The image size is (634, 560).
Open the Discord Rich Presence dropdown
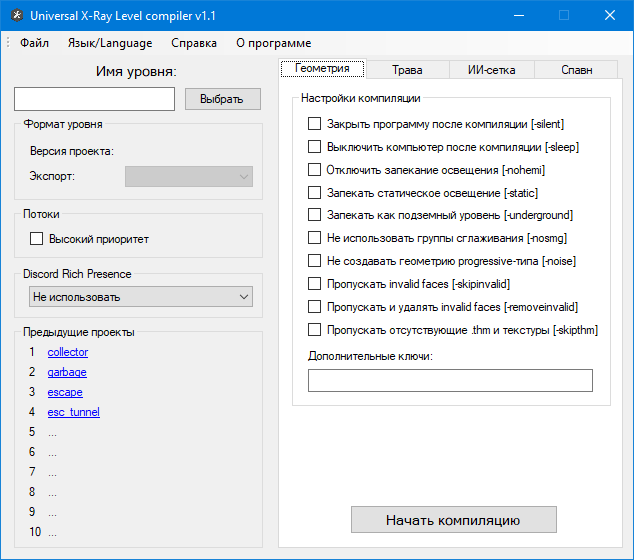point(140,297)
